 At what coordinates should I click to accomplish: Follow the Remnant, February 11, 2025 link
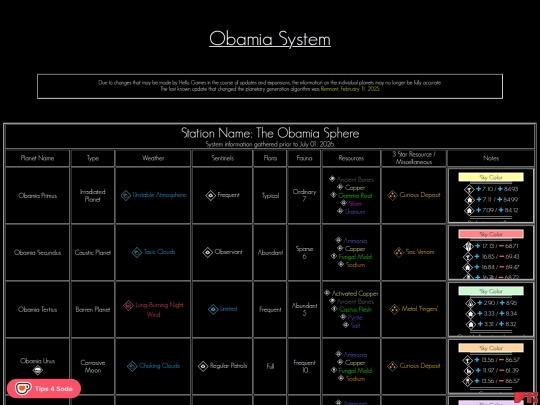click(350, 89)
